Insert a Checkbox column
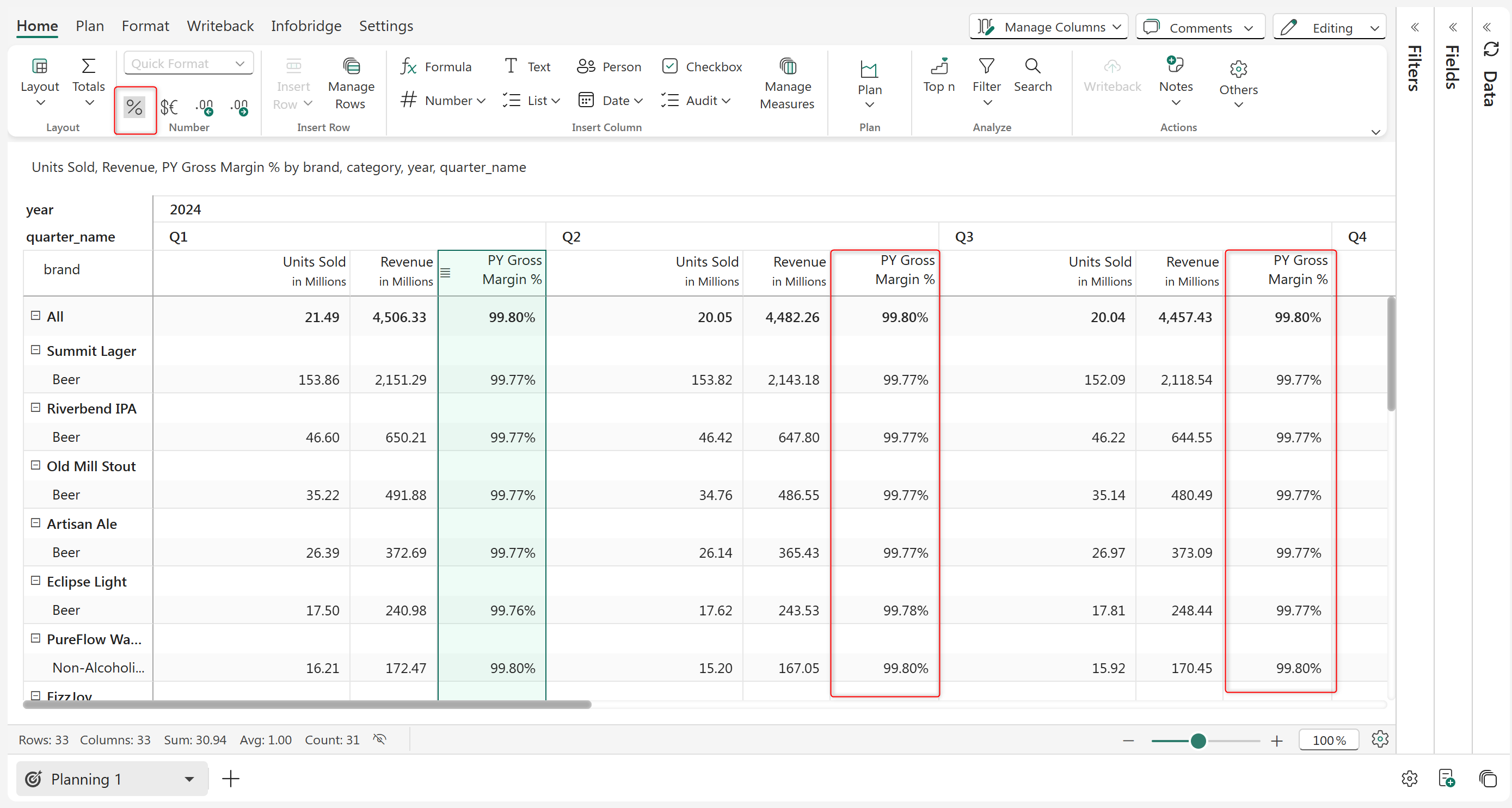This screenshot has width=1512, height=808. [x=702, y=66]
